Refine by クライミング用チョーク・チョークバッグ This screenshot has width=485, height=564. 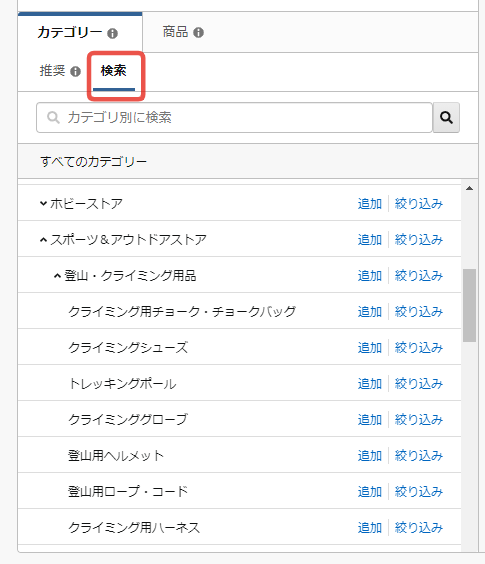[419, 312]
